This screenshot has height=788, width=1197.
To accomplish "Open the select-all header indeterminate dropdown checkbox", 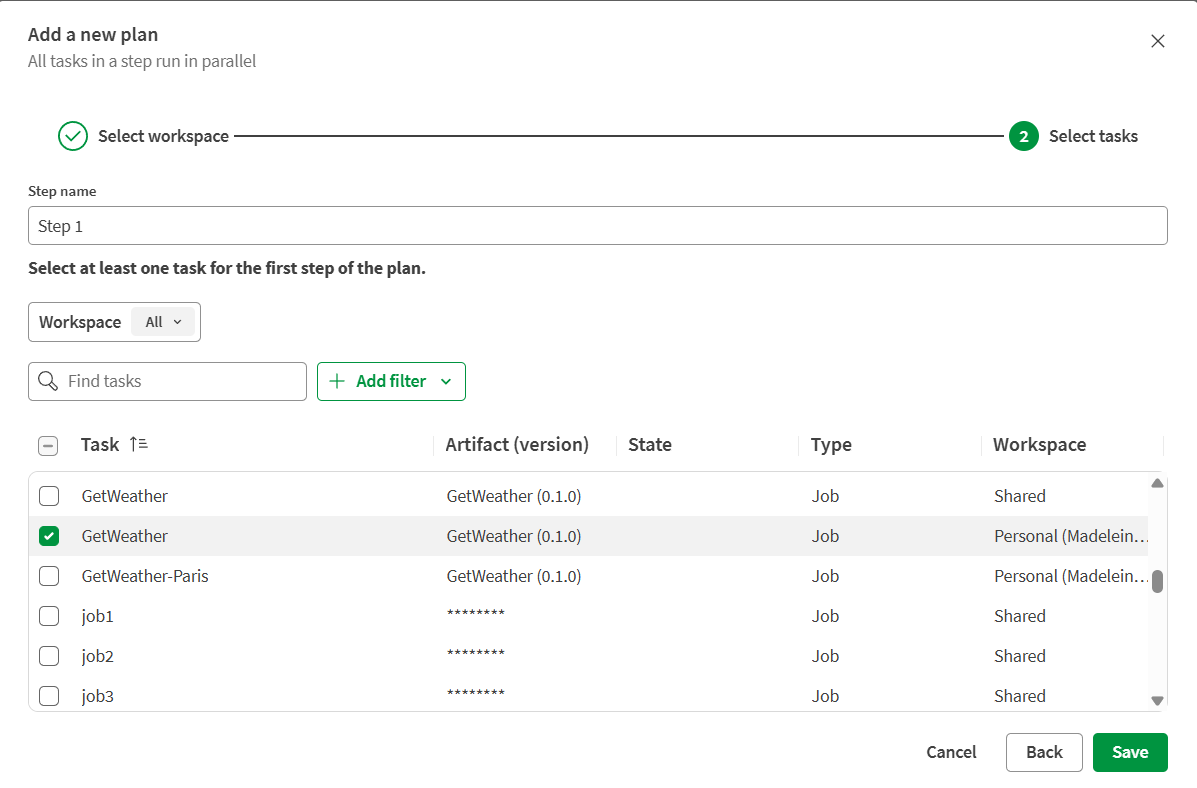I will coord(48,445).
